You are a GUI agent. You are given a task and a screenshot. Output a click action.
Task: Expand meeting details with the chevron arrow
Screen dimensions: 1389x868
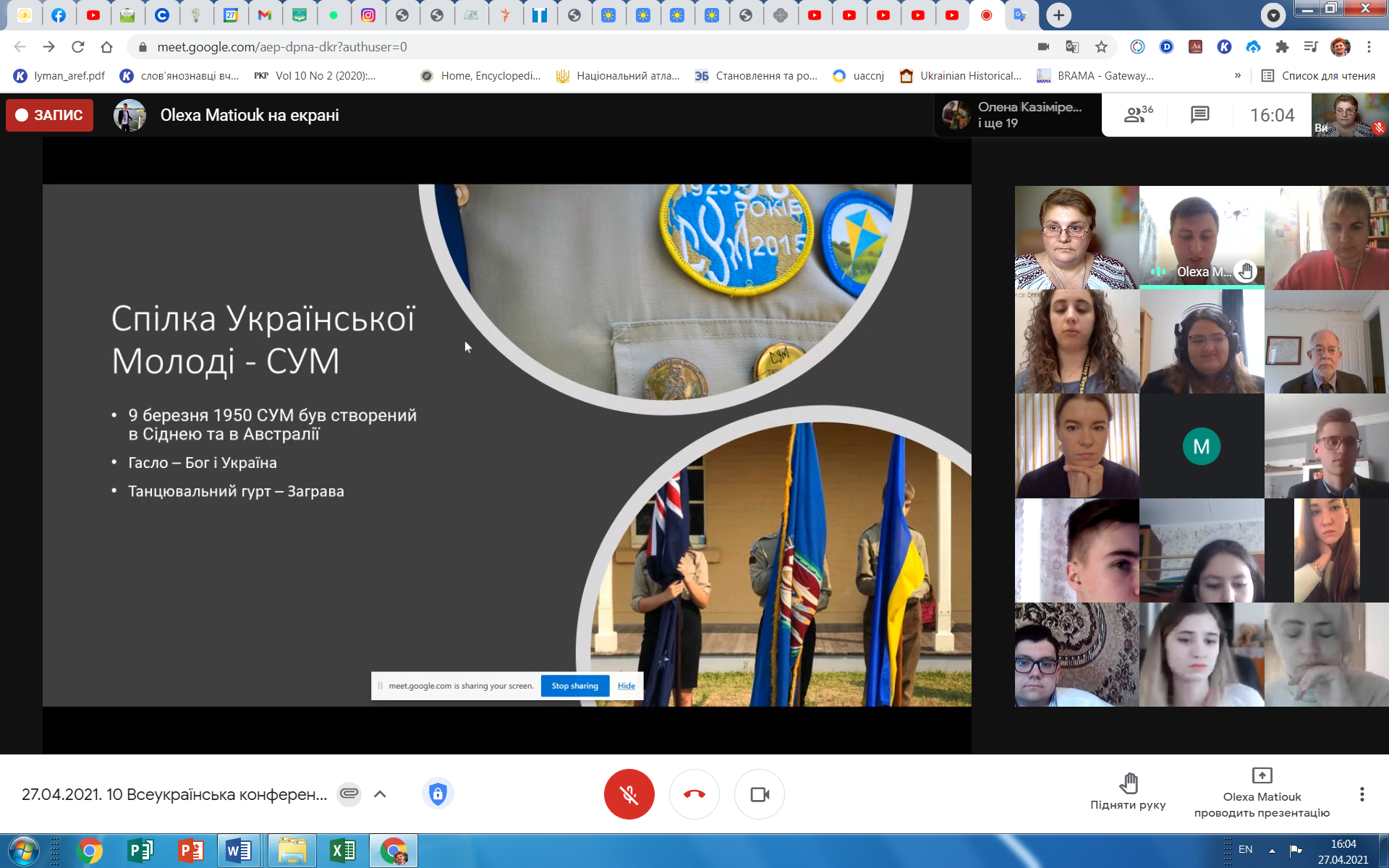pos(380,794)
